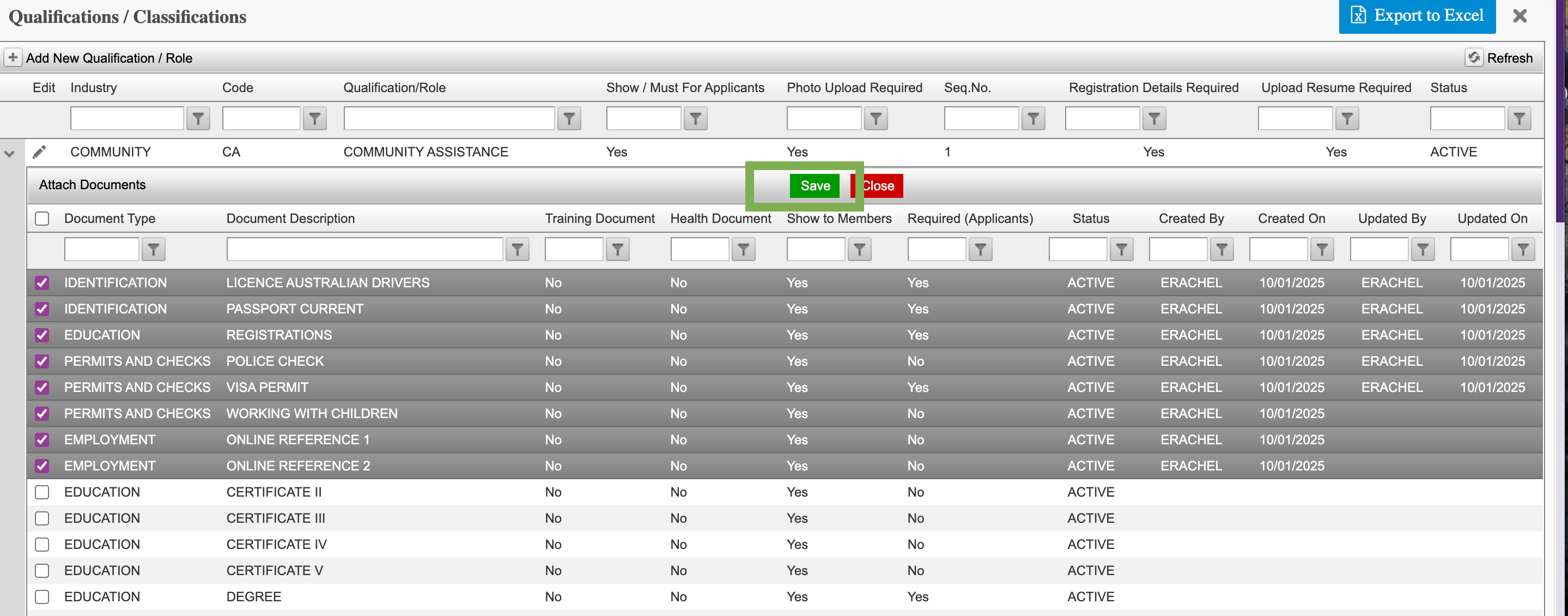This screenshot has height=616, width=1568.
Task: Toggle select-all documents header checkbox
Action: point(42,218)
